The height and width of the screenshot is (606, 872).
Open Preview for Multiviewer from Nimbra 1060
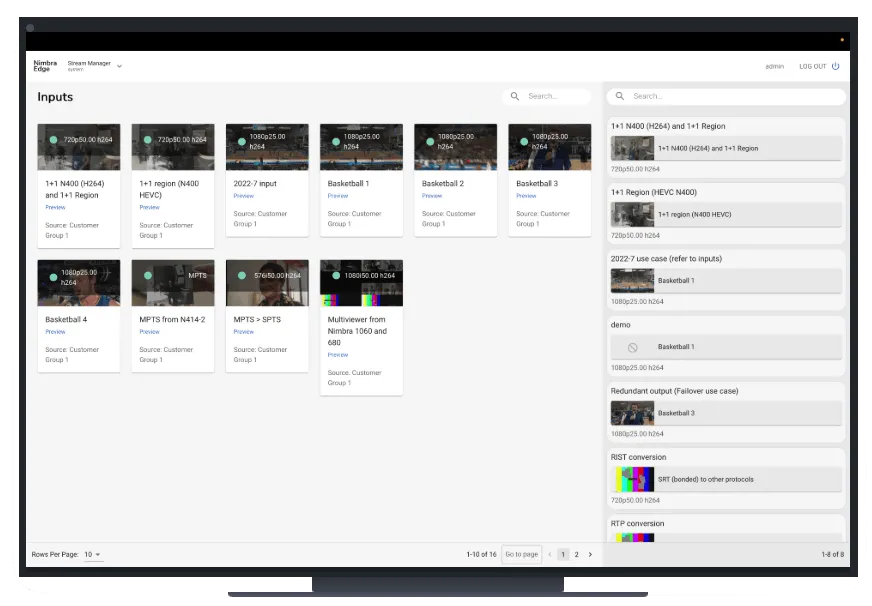click(338, 355)
